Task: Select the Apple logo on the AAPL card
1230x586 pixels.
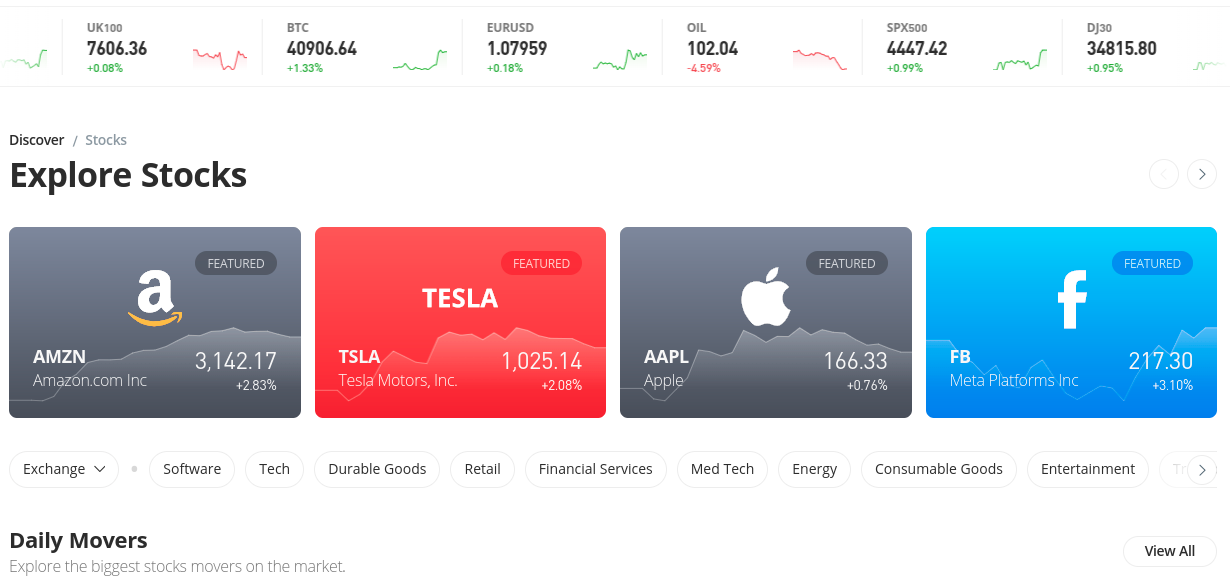Action: click(765, 293)
